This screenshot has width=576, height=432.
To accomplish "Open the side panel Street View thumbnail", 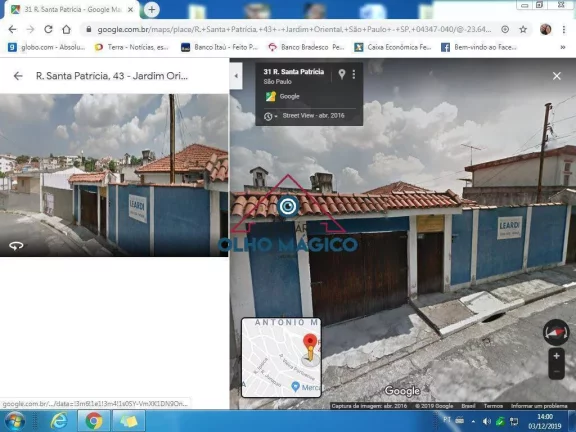I will (114, 175).
